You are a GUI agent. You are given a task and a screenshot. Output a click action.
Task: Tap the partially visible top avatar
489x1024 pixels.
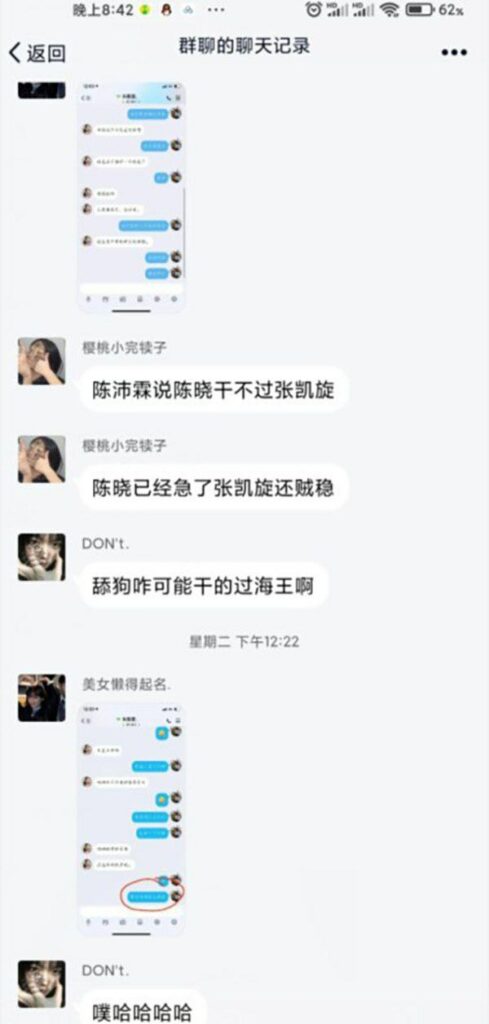[42, 90]
